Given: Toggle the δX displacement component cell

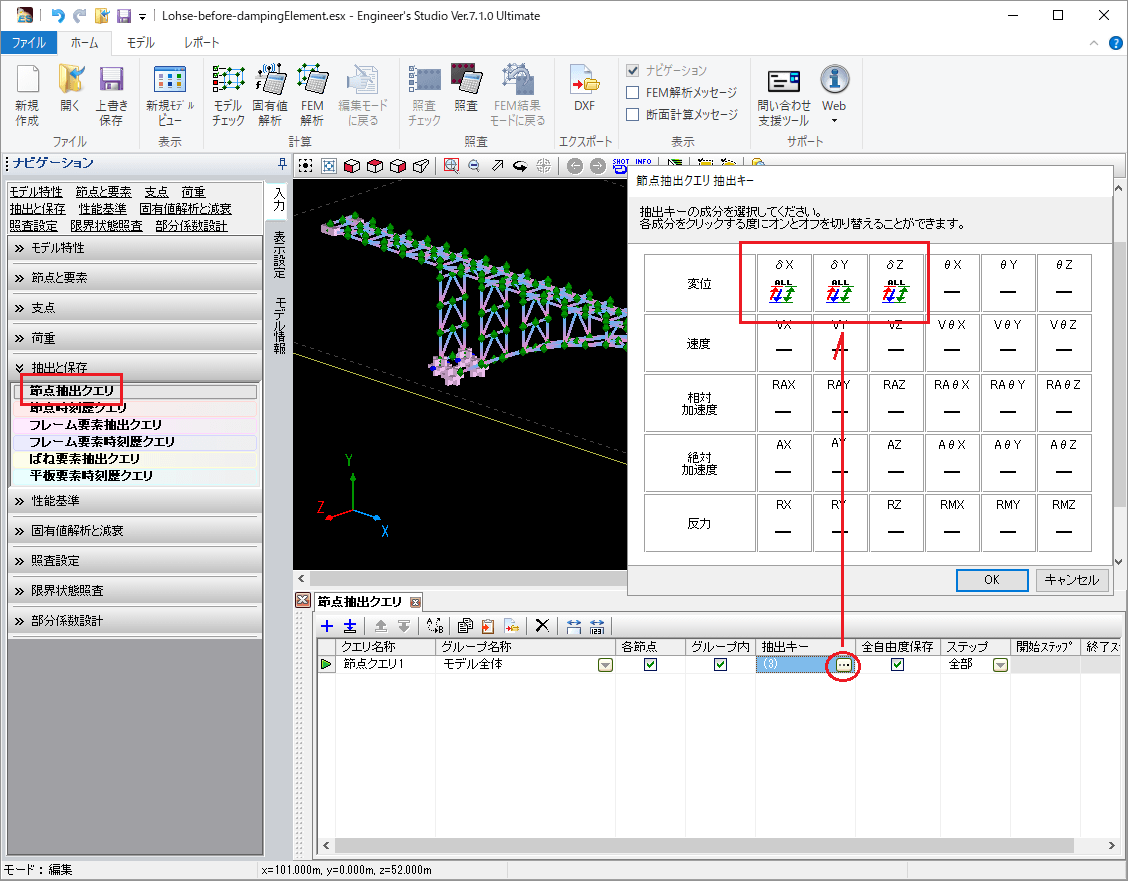Looking at the screenshot, I should [x=784, y=283].
